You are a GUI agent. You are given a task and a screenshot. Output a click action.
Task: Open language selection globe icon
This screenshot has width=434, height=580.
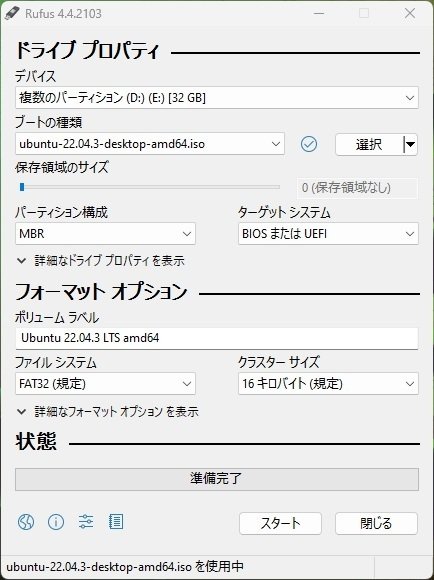[26, 522]
